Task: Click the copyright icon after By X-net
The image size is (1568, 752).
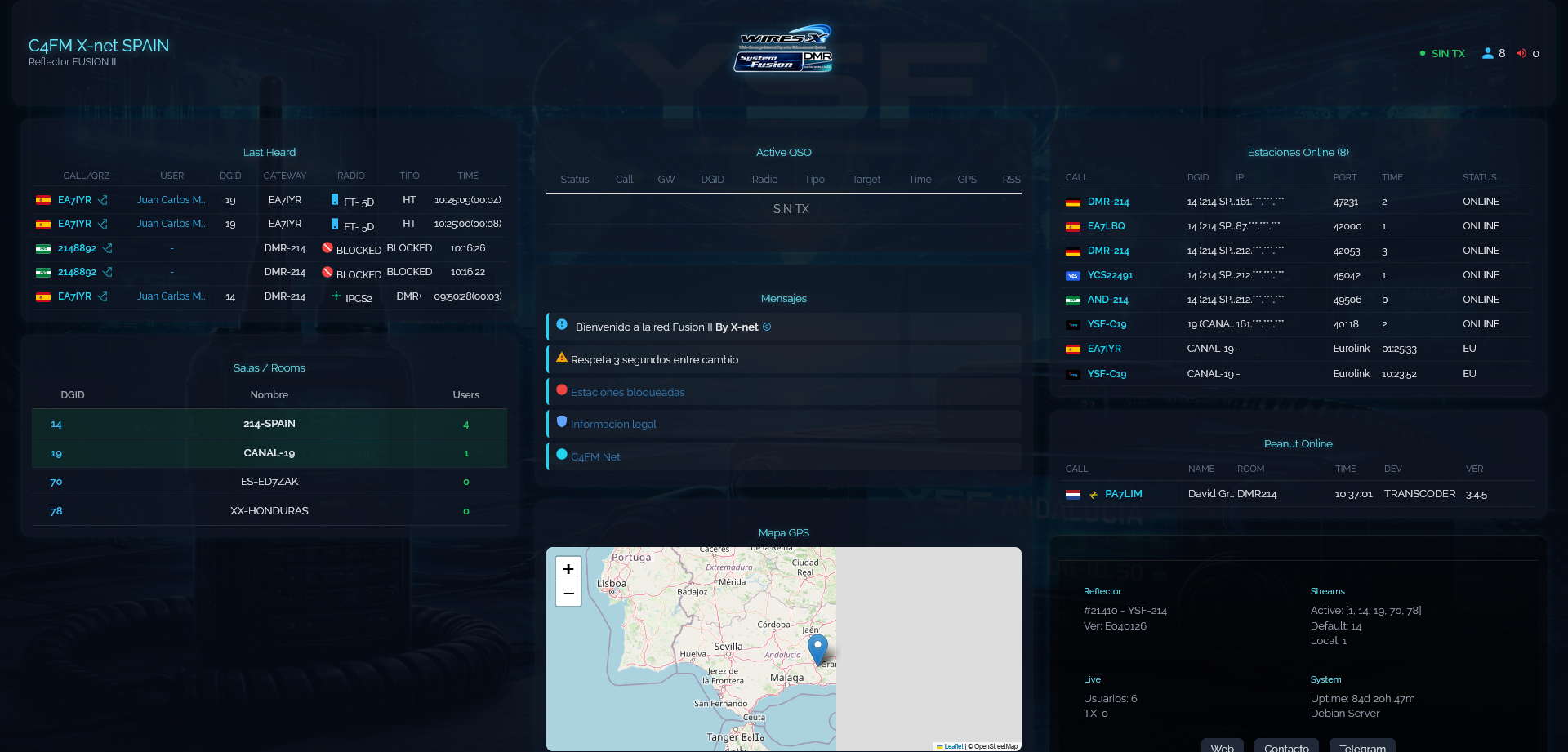Action: (x=767, y=327)
